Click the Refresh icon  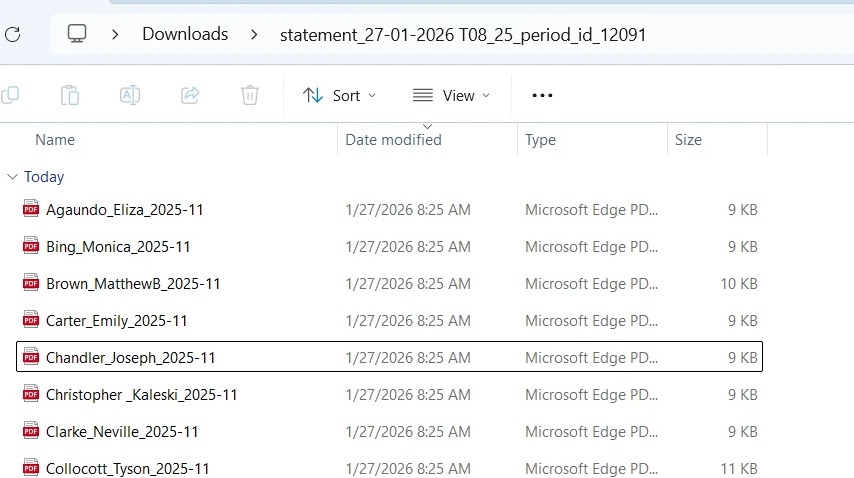pos(12,34)
